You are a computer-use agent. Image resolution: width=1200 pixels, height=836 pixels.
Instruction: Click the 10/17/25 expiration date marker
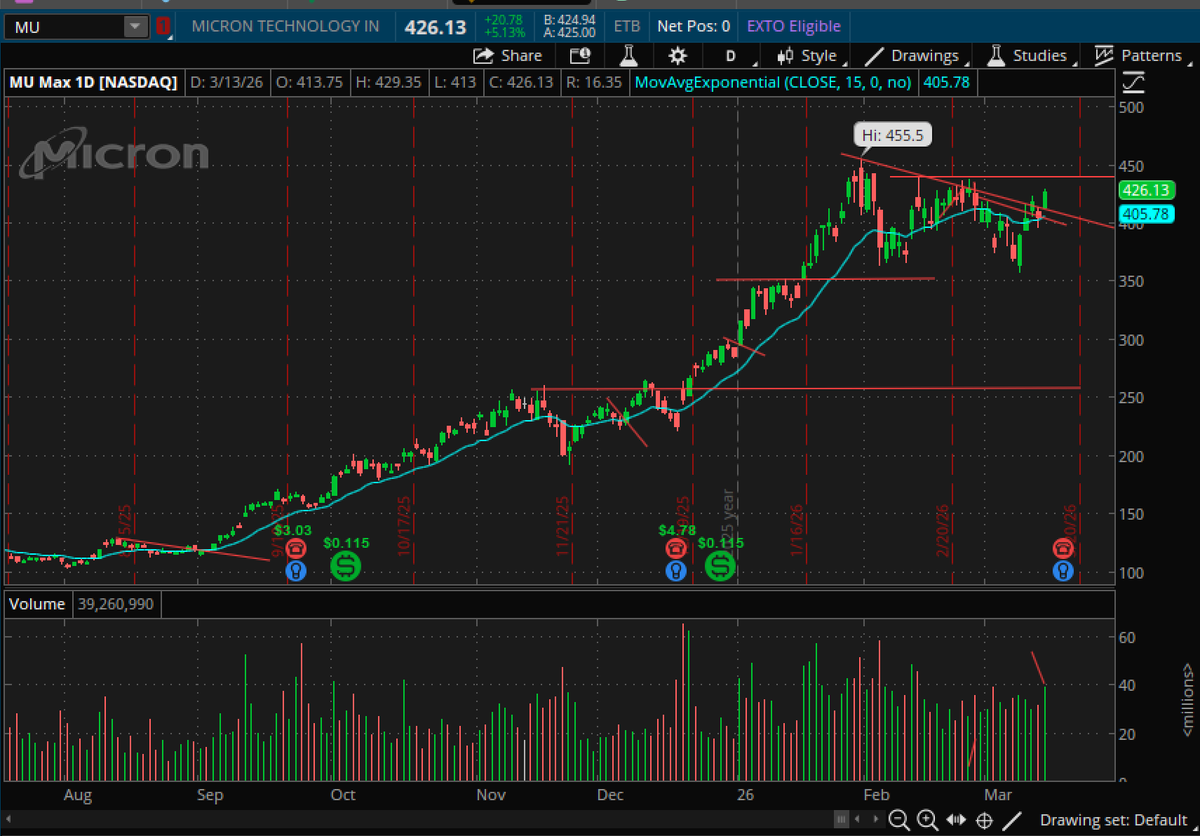(x=405, y=527)
